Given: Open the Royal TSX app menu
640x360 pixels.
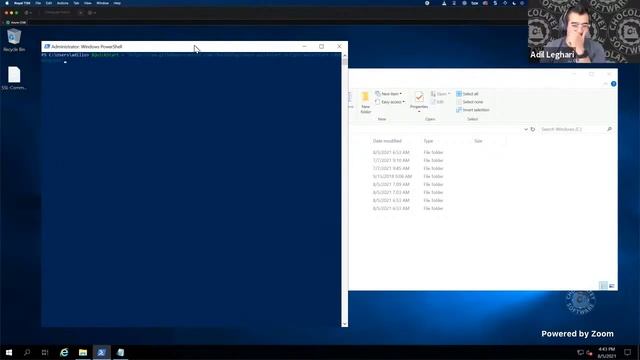Looking at the screenshot, I should pos(22,3).
